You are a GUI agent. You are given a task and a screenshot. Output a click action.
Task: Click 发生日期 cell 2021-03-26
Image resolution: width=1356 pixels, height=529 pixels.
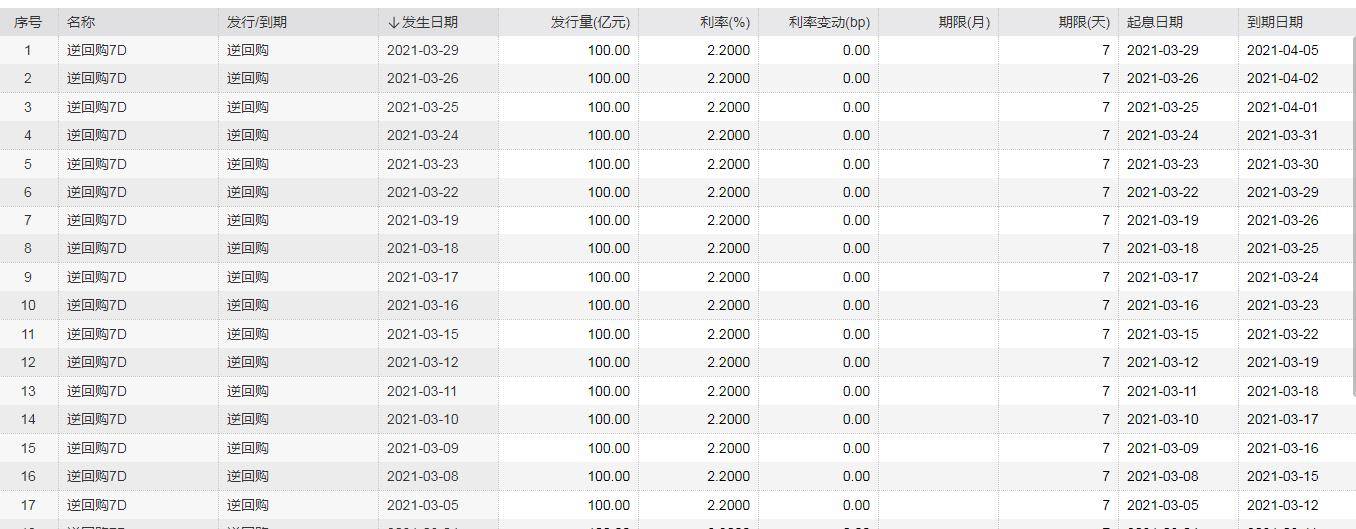tap(423, 78)
